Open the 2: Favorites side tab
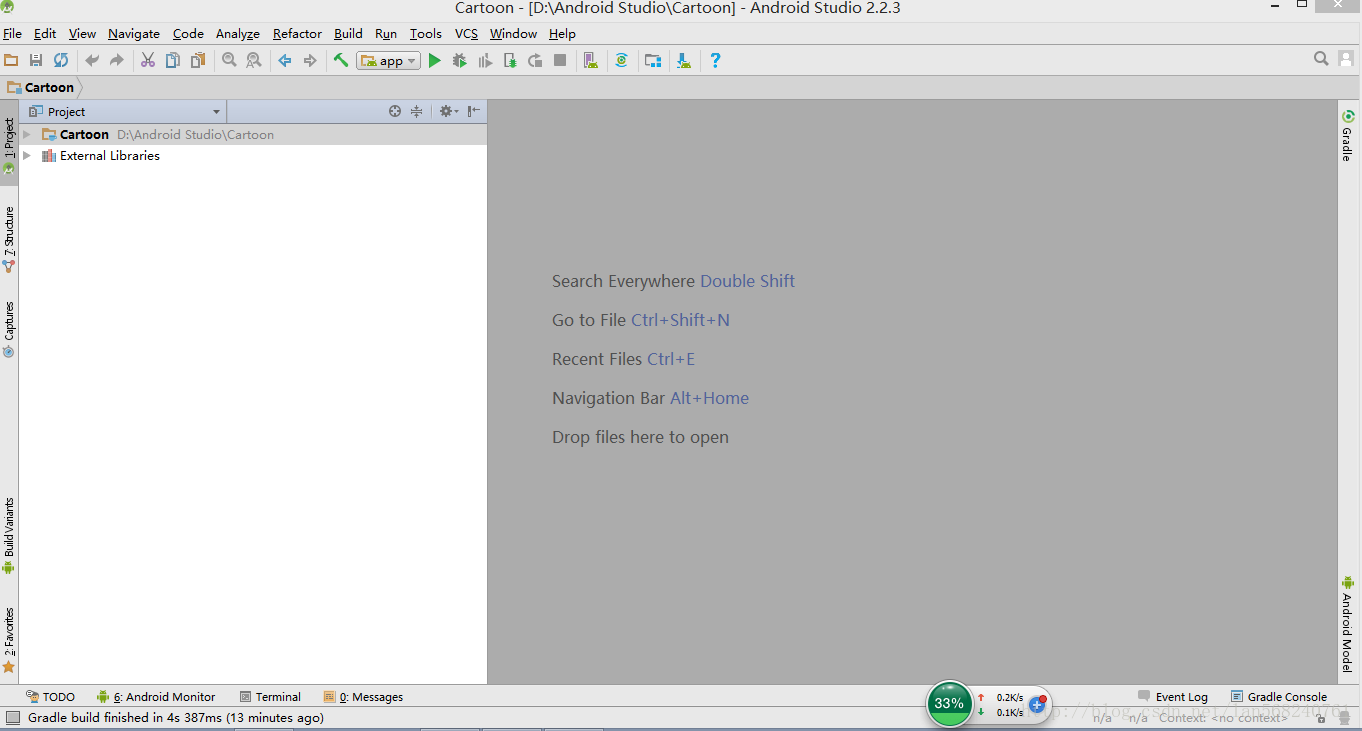The width and height of the screenshot is (1362, 731). coord(9,640)
